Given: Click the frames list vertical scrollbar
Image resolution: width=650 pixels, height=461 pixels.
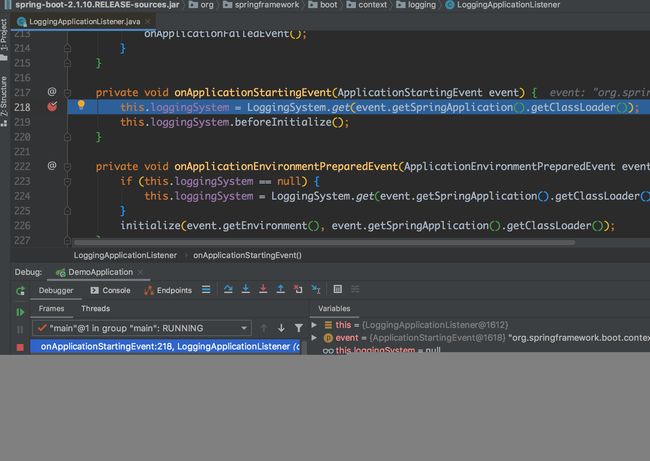Looking at the screenshot, I should click(x=304, y=347).
